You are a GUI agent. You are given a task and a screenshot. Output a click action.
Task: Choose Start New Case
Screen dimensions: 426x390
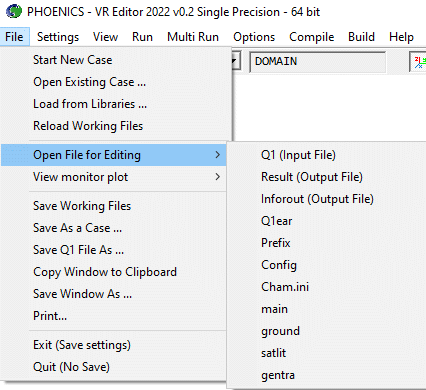73,60
